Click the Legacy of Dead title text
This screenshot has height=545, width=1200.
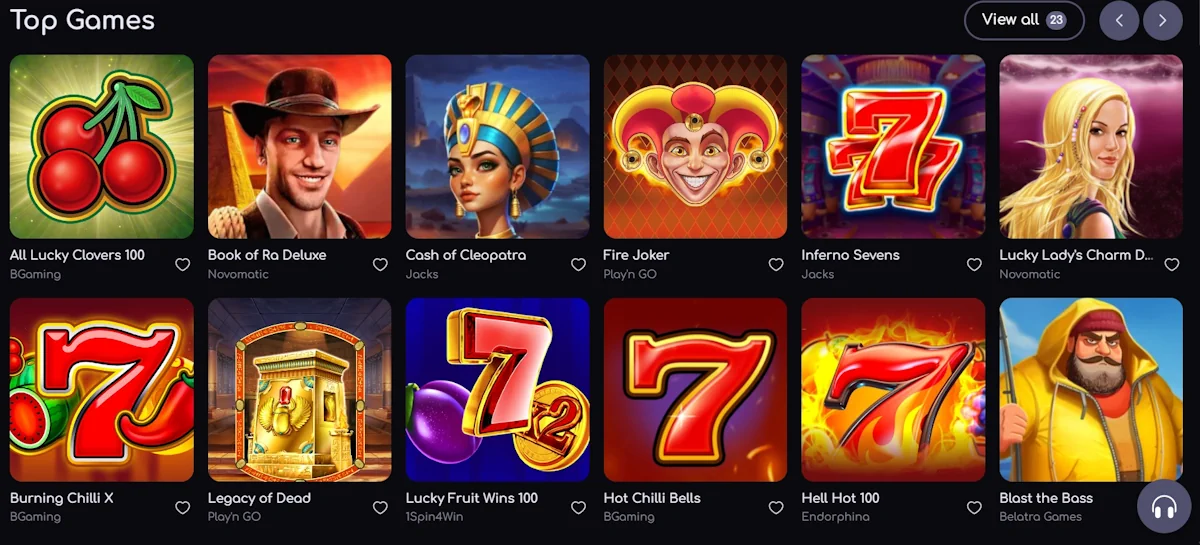point(259,498)
